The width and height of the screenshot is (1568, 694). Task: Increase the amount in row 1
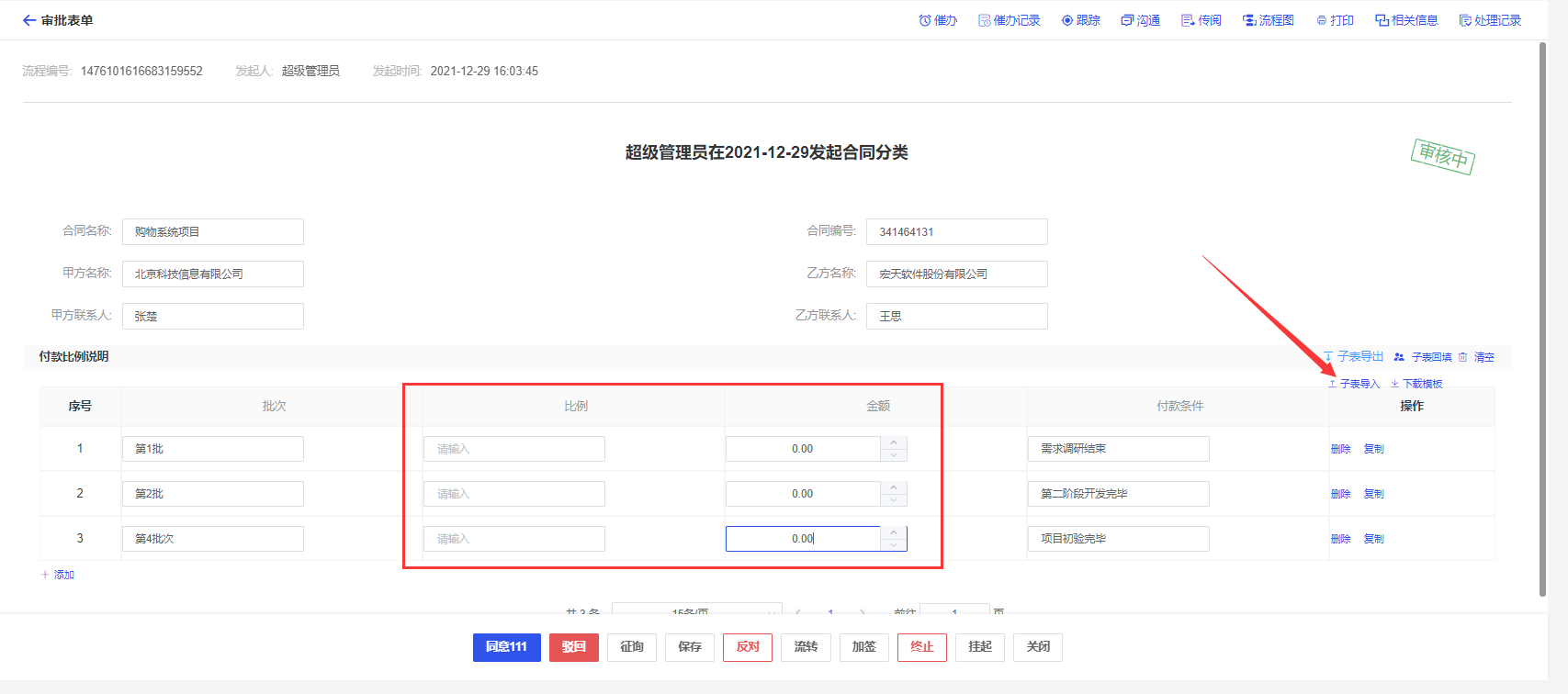click(x=894, y=442)
